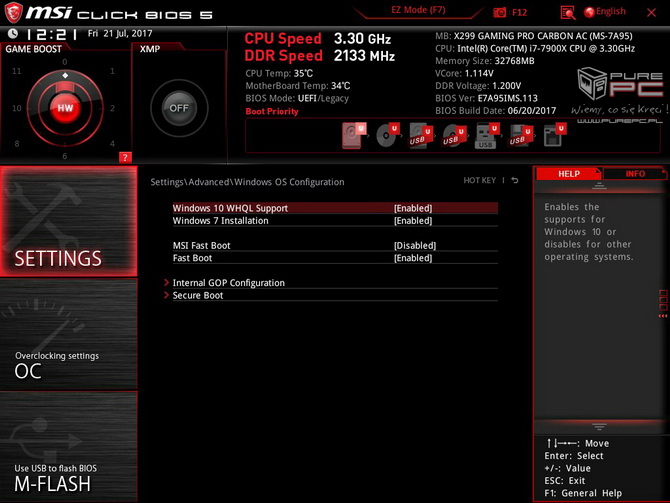Click the Boot Priority label

[272, 111]
